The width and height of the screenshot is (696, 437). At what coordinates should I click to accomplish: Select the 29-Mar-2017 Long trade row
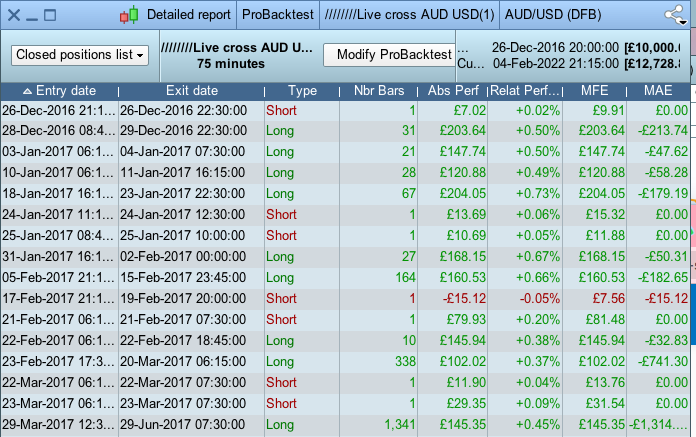tap(300, 426)
